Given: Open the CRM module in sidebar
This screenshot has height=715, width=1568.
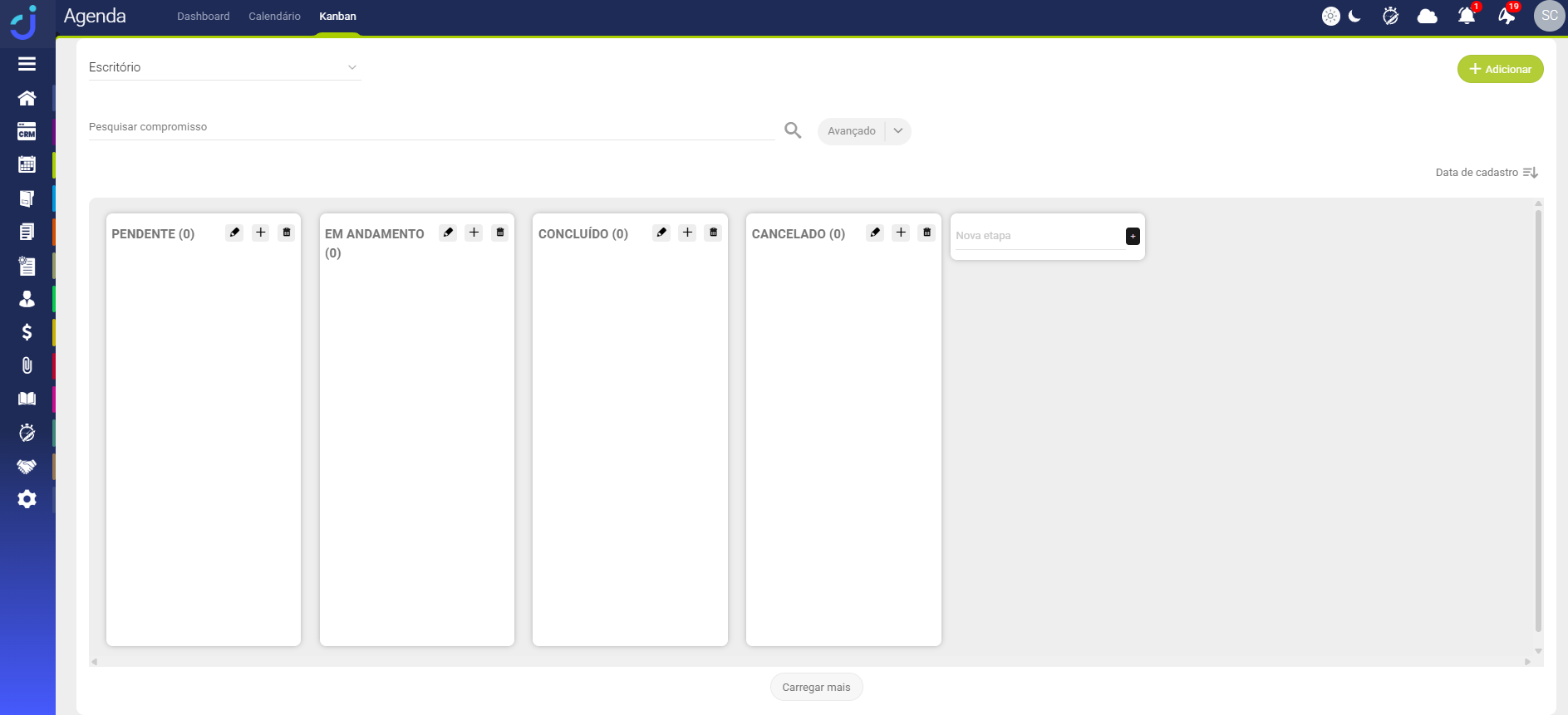Looking at the screenshot, I should click(27, 132).
